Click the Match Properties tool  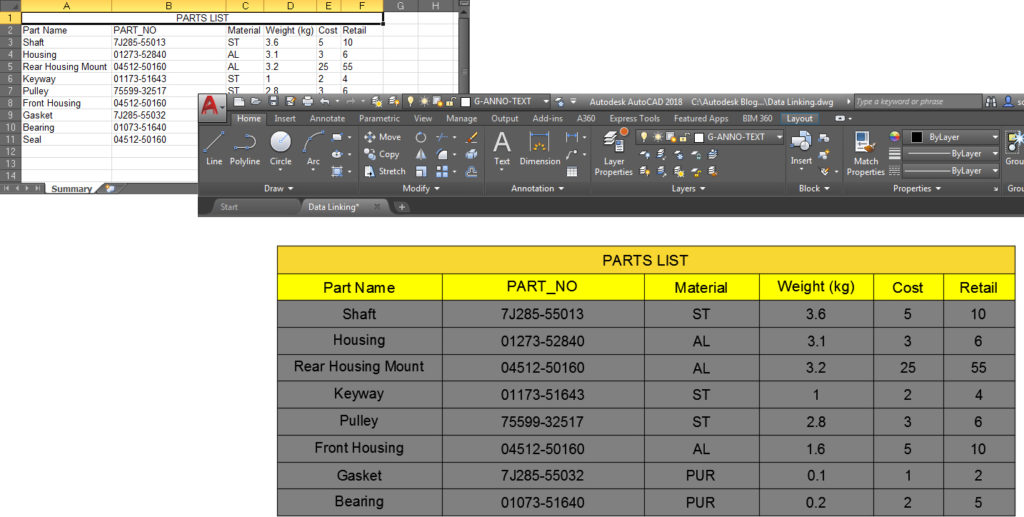865,153
